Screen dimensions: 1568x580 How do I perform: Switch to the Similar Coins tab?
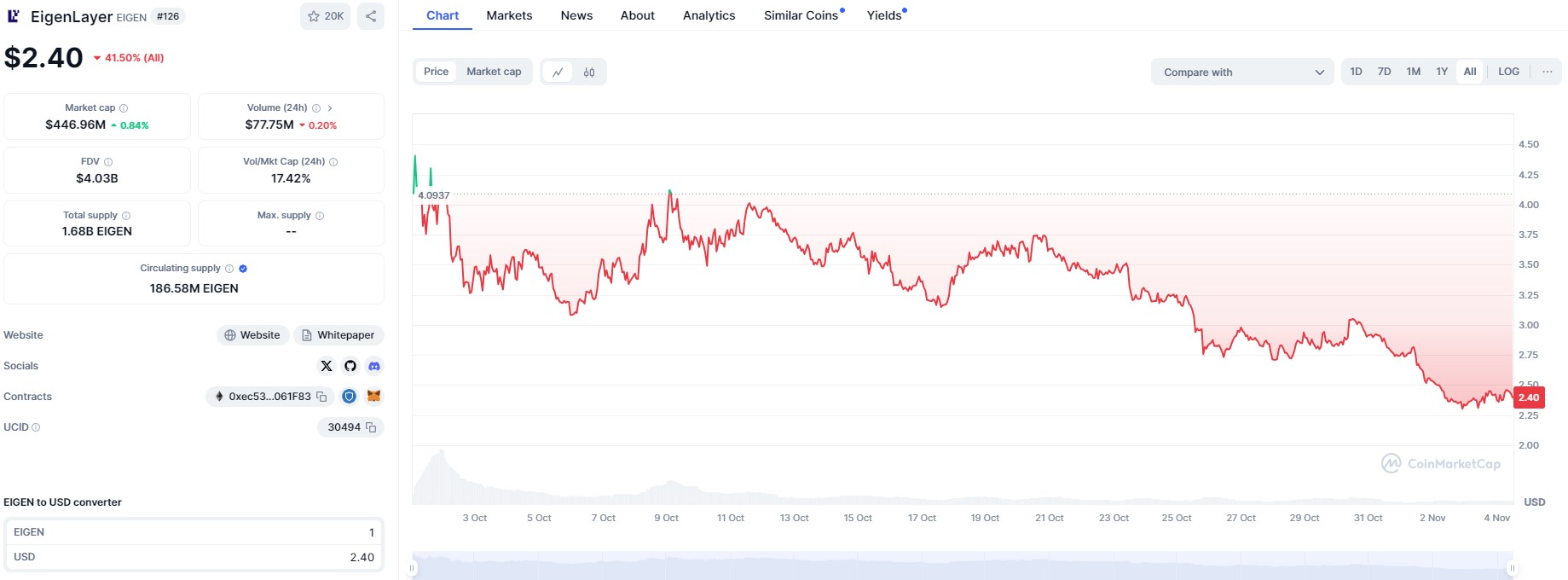(x=803, y=15)
